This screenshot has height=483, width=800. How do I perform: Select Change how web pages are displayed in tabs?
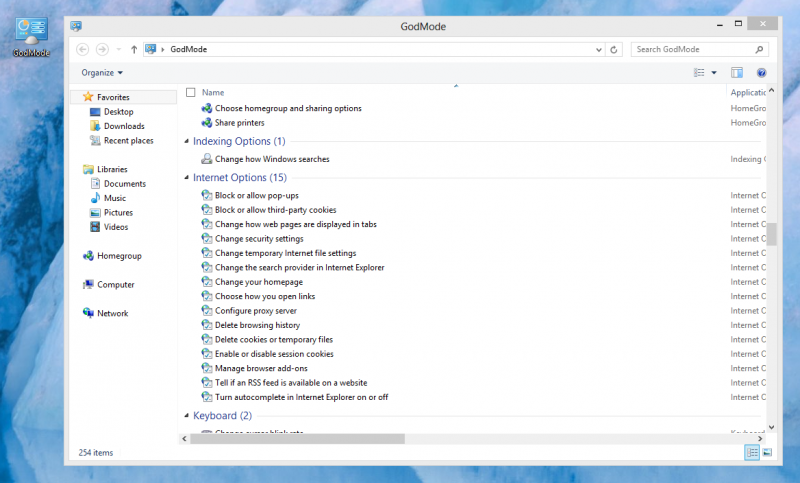pos(296,224)
